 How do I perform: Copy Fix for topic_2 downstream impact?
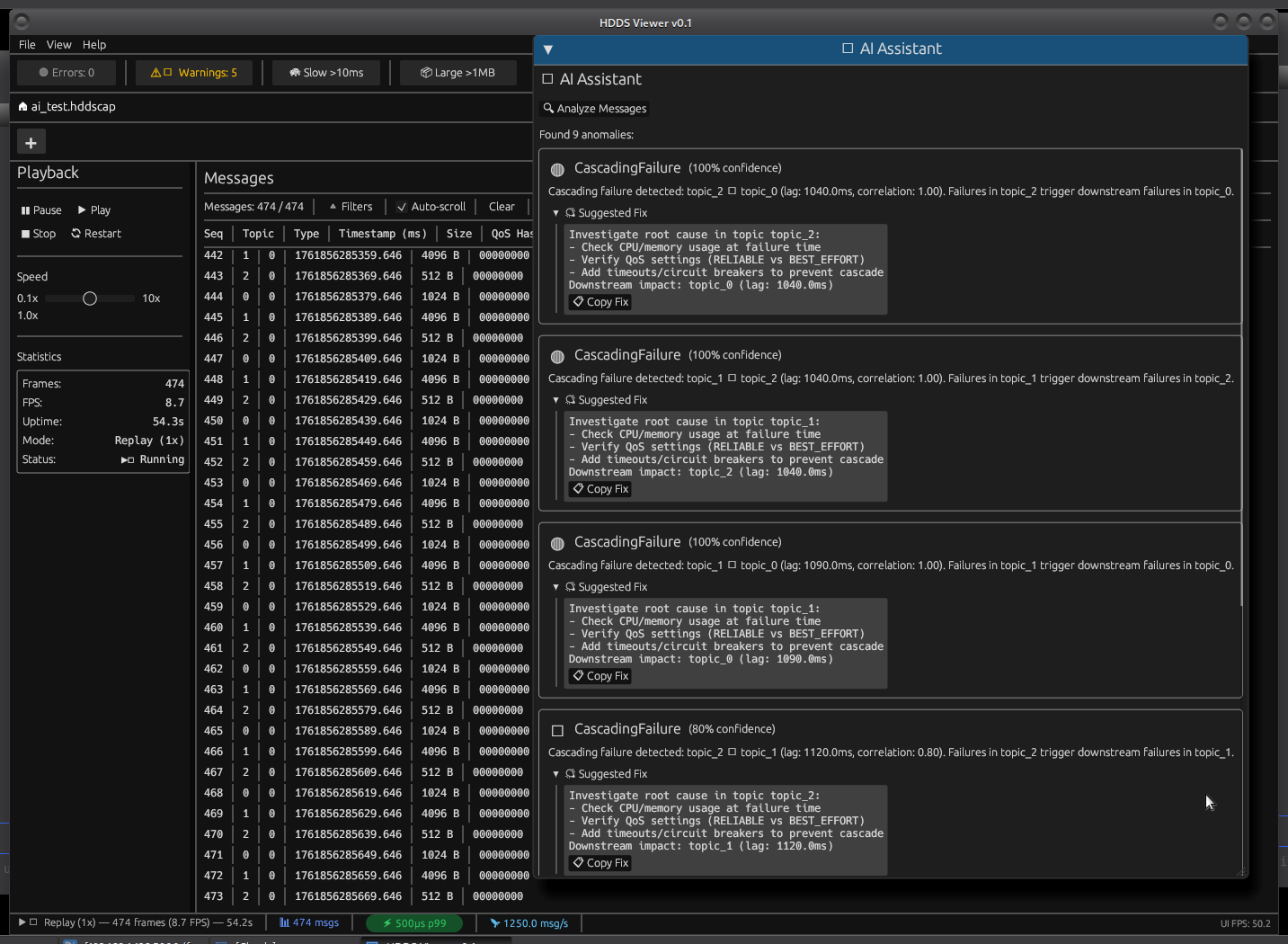click(600, 489)
